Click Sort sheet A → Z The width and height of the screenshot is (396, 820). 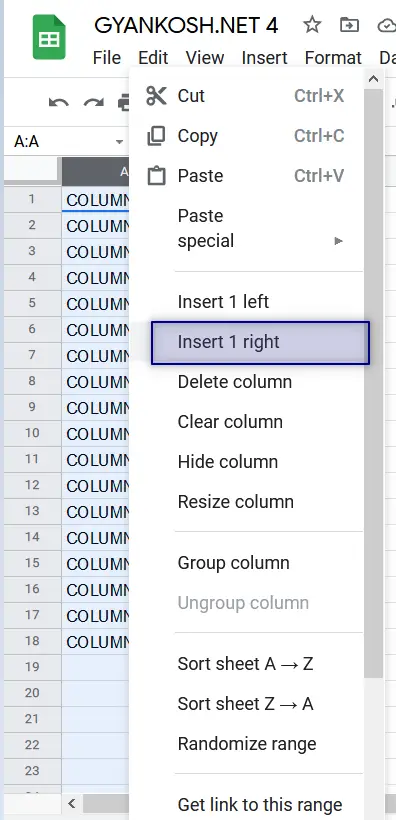click(246, 664)
